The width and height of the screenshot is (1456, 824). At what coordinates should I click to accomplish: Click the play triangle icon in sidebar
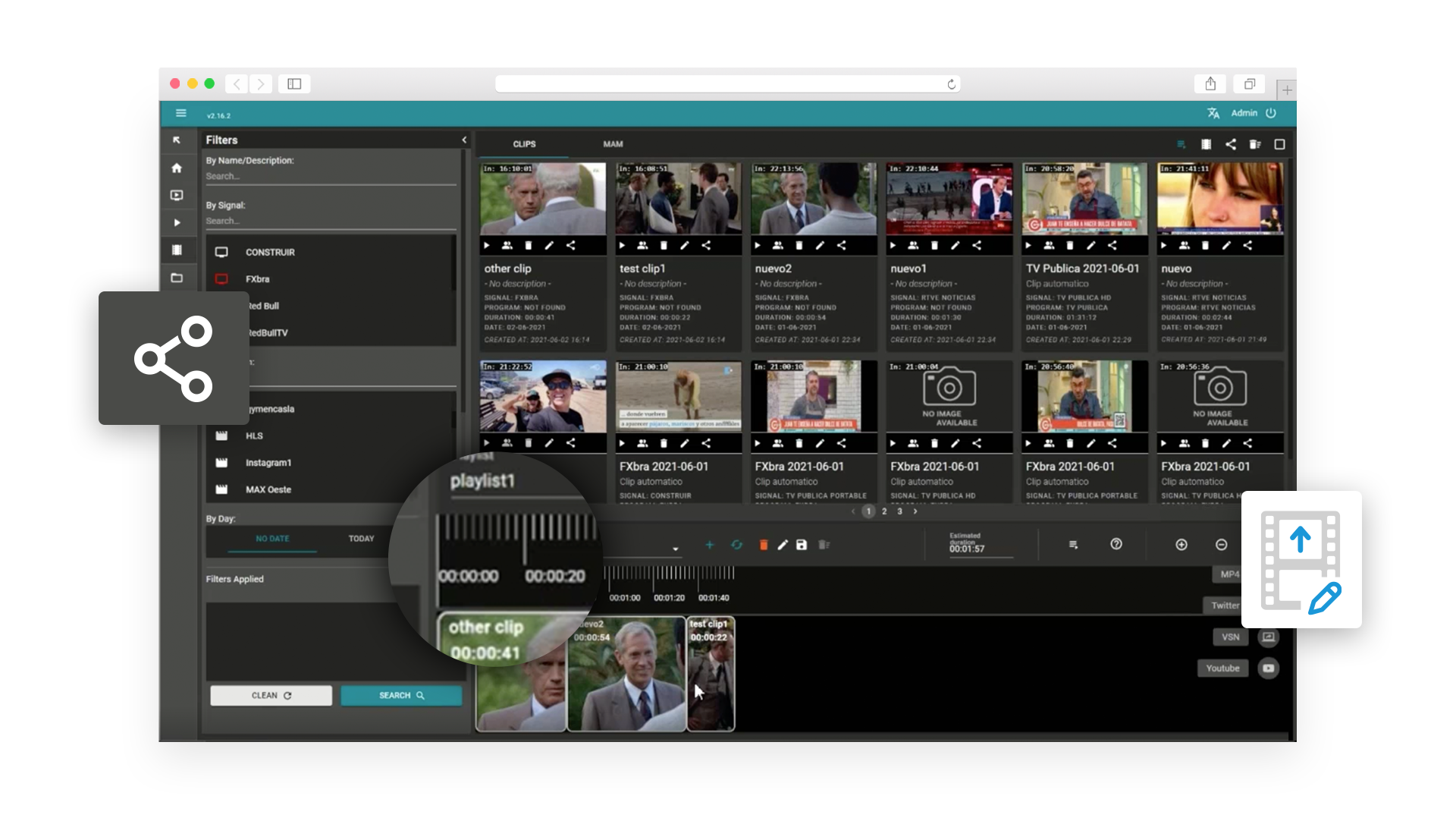(x=177, y=223)
